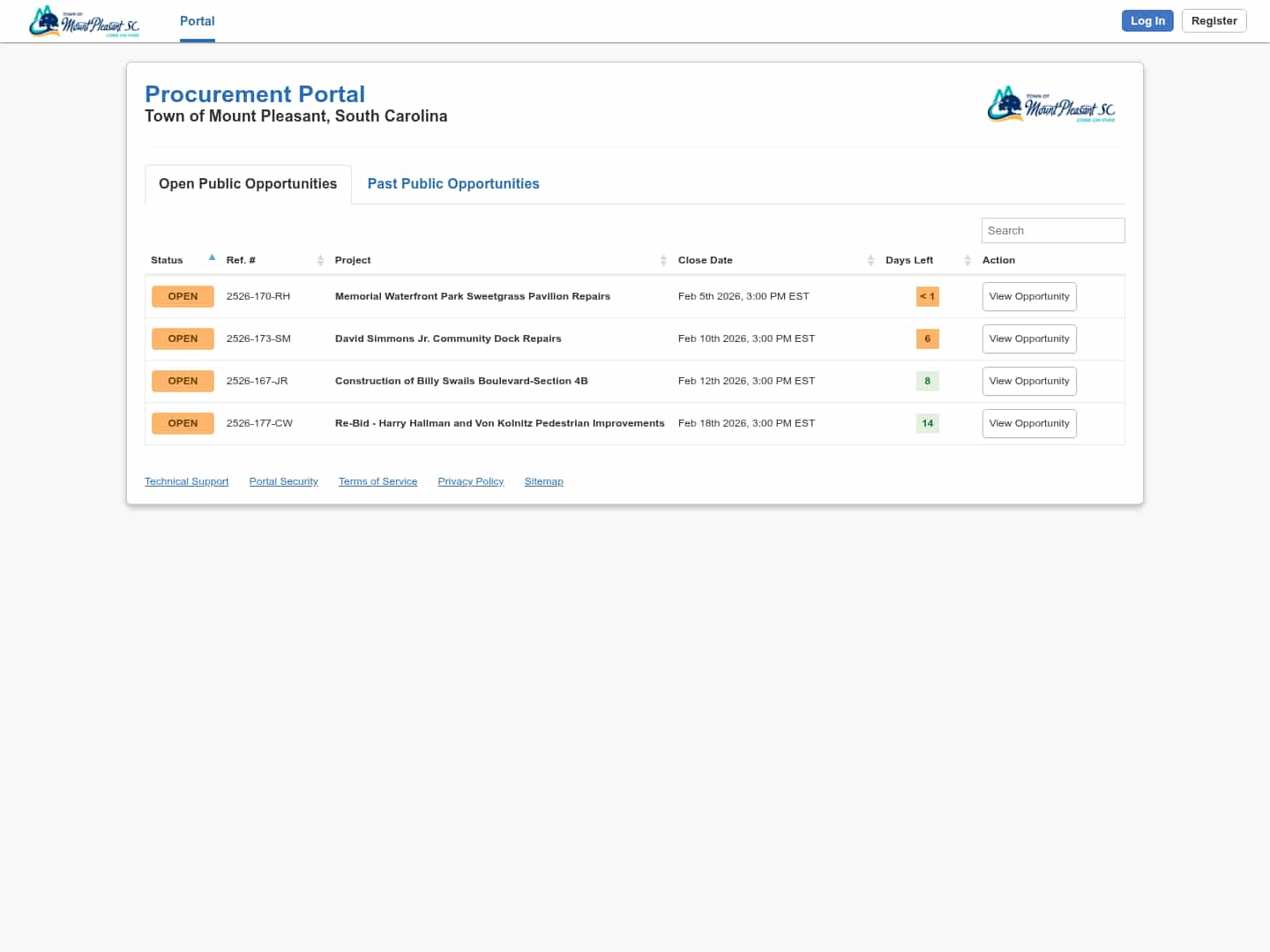Click the '< 1' days left badge

pos(927,297)
